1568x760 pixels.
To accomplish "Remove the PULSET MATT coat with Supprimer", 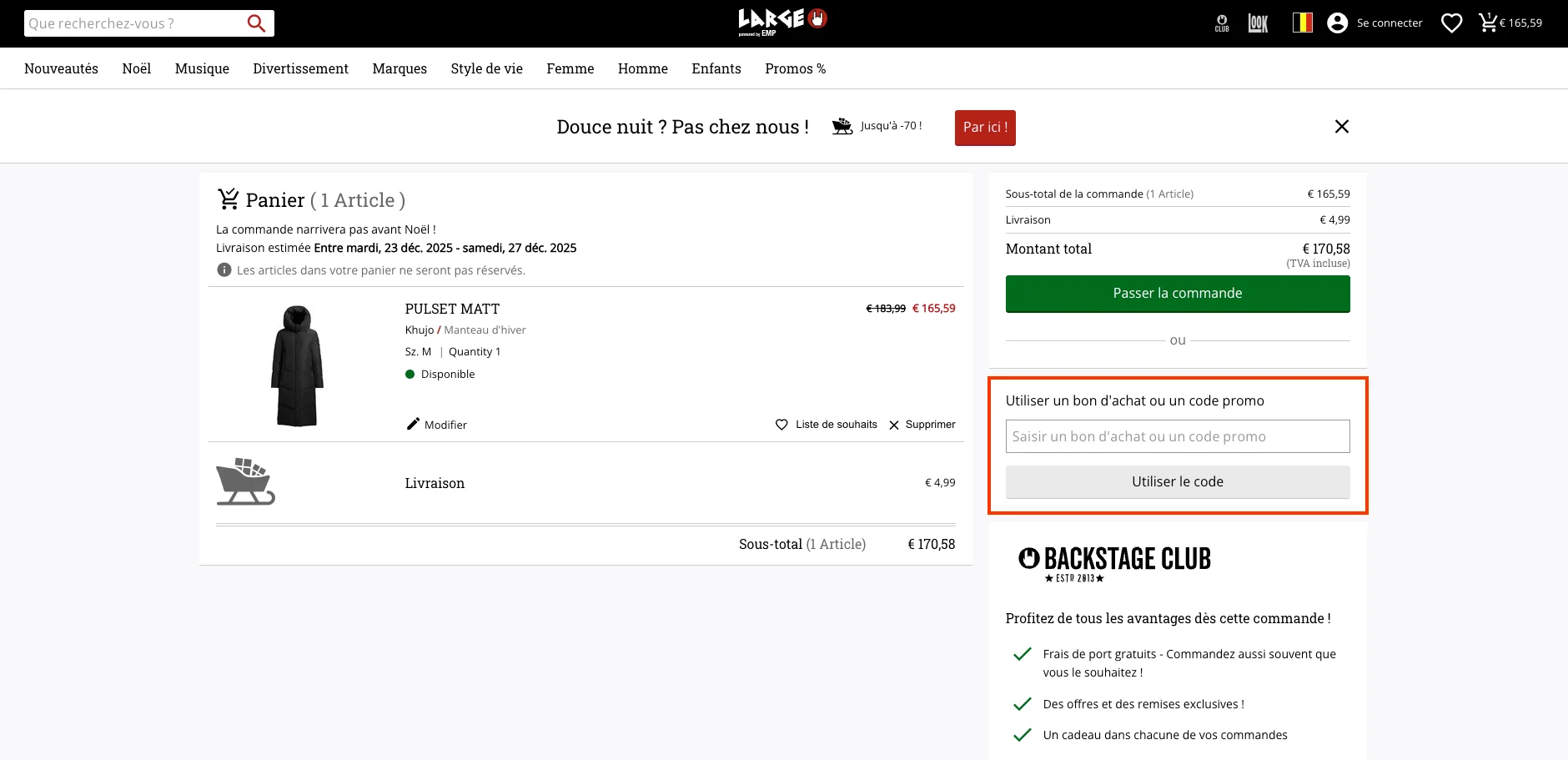I will click(x=922, y=425).
